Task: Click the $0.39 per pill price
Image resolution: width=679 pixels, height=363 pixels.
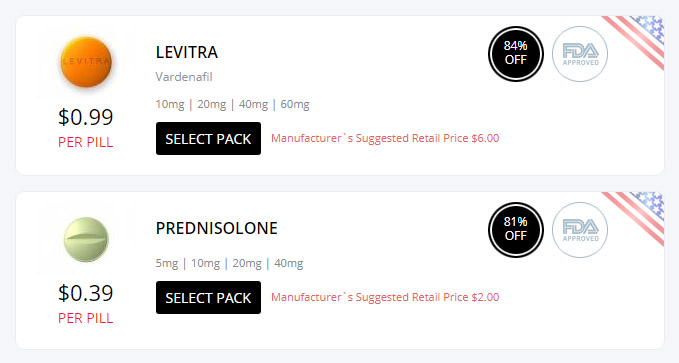Action: (86, 293)
